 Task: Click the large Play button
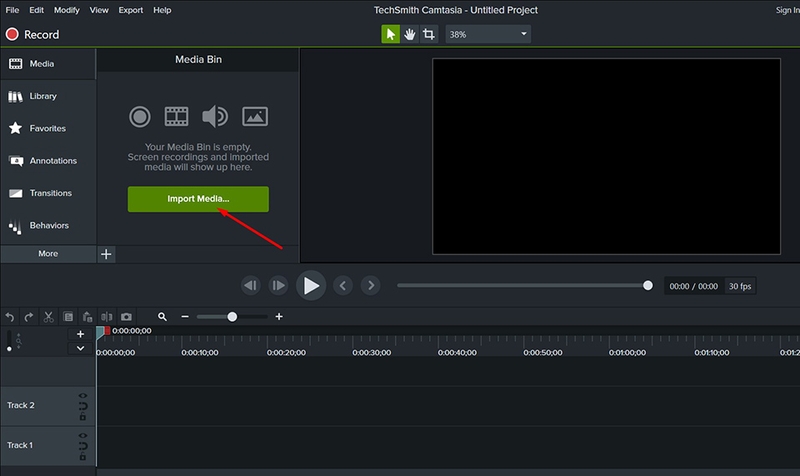click(311, 286)
